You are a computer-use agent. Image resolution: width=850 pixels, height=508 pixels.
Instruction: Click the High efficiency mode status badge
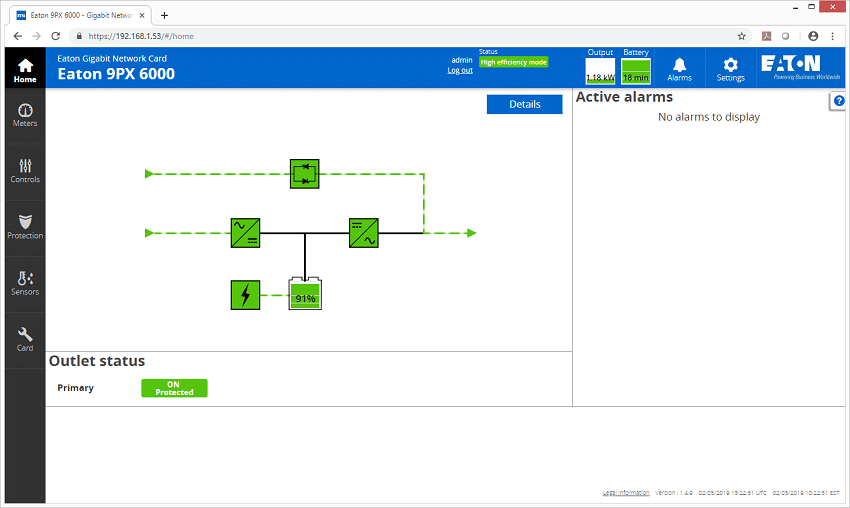[x=513, y=62]
